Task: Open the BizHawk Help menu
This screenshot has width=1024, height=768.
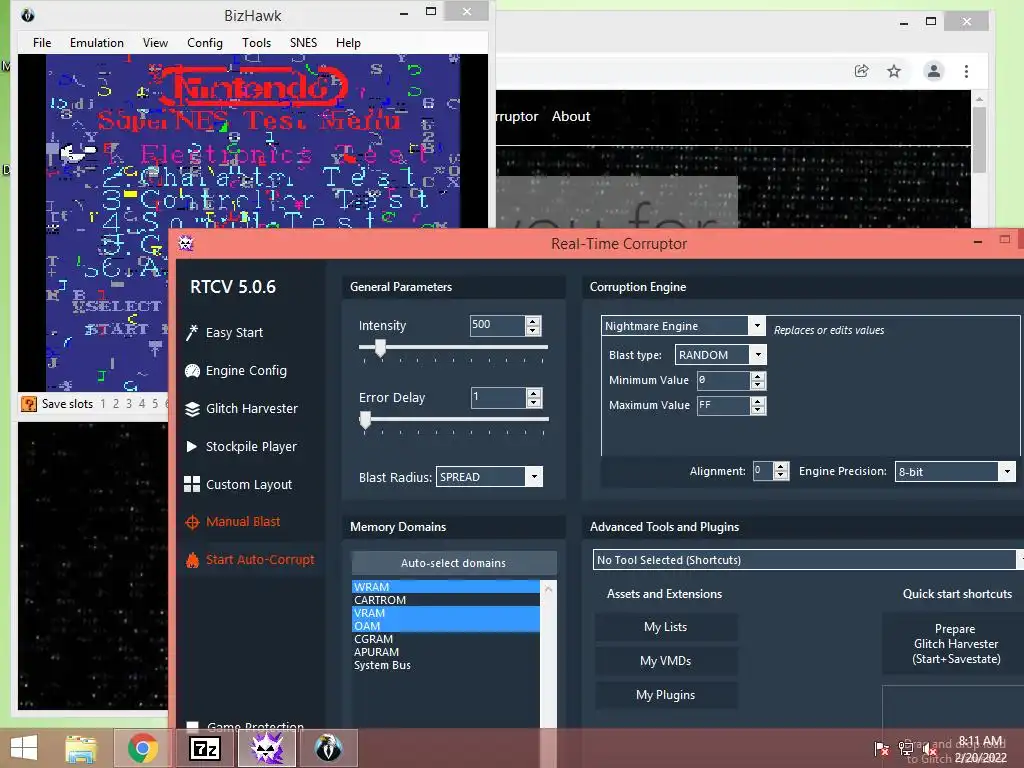Action: pyautogui.click(x=348, y=42)
